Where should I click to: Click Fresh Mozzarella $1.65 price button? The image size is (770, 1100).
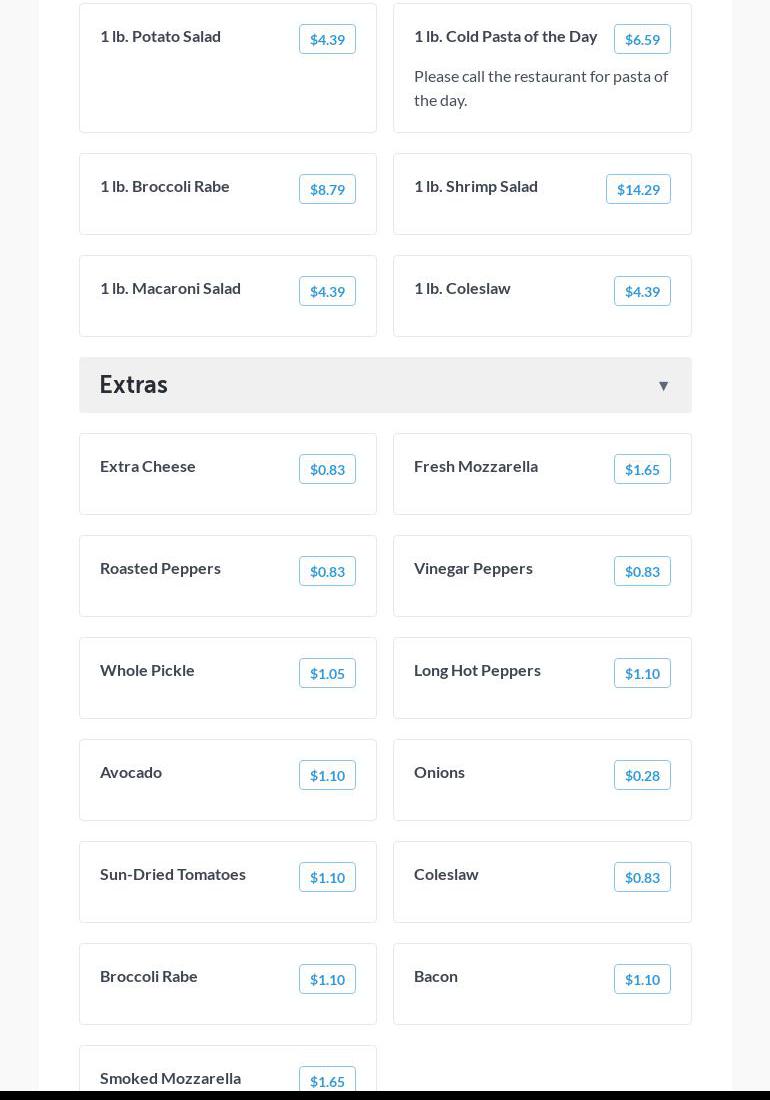[x=642, y=469]
